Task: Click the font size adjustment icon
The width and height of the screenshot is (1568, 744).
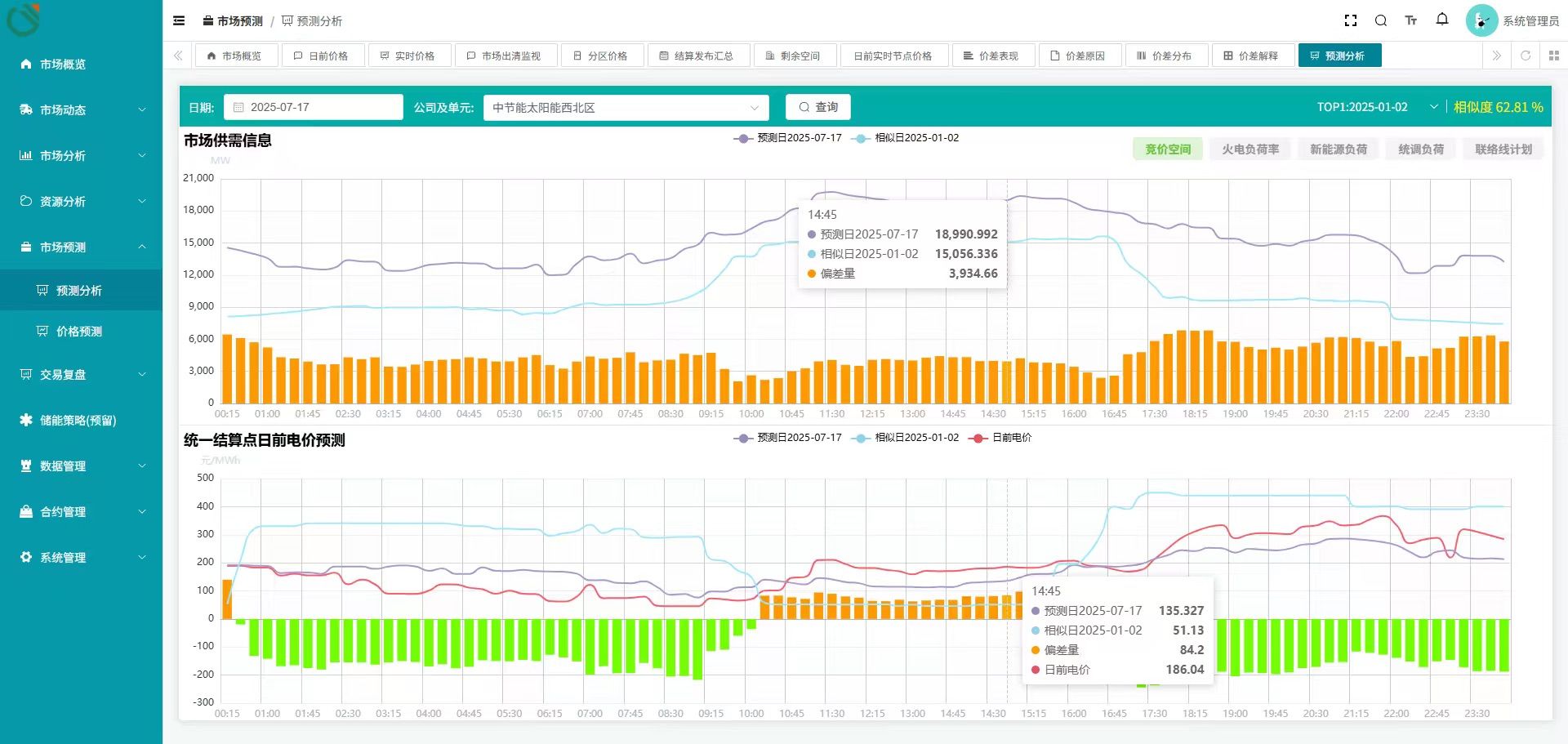Action: tap(1411, 21)
